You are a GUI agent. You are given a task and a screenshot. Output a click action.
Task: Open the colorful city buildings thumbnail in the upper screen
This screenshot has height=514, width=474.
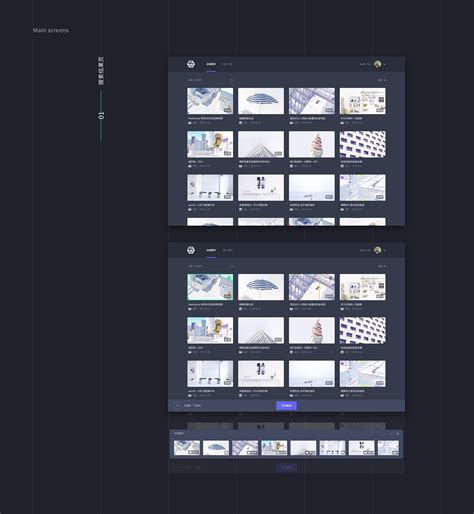(x=210, y=144)
